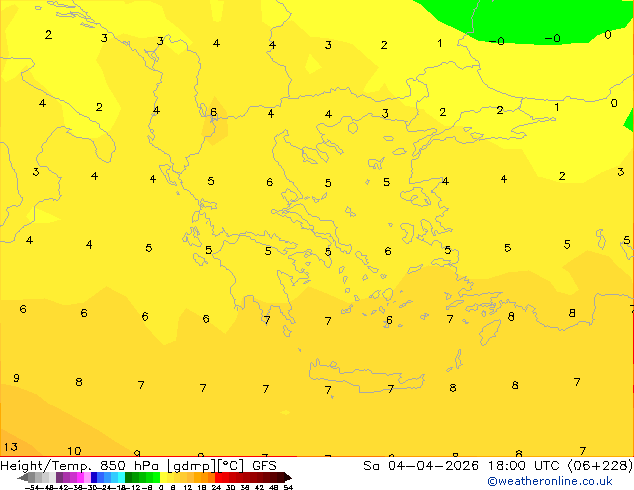Select the bright magenta legend swatch
This screenshot has height=490, width=634.
[x=80, y=477]
